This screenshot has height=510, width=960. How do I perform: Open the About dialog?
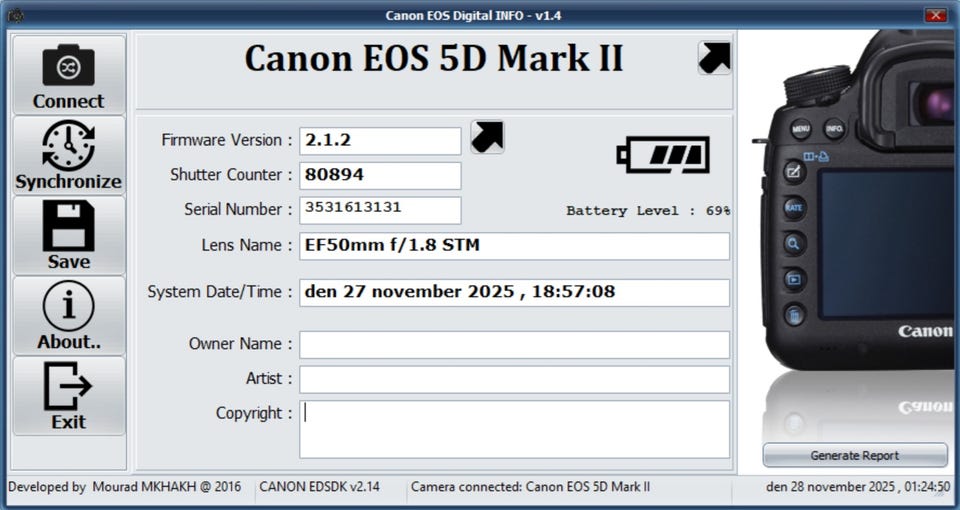pyautogui.click(x=69, y=315)
